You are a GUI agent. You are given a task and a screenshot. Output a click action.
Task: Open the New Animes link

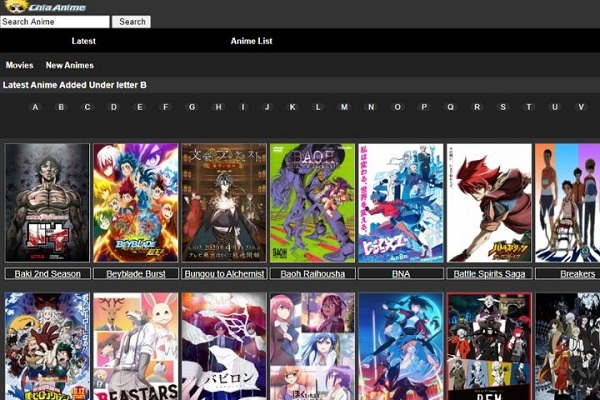(x=70, y=65)
